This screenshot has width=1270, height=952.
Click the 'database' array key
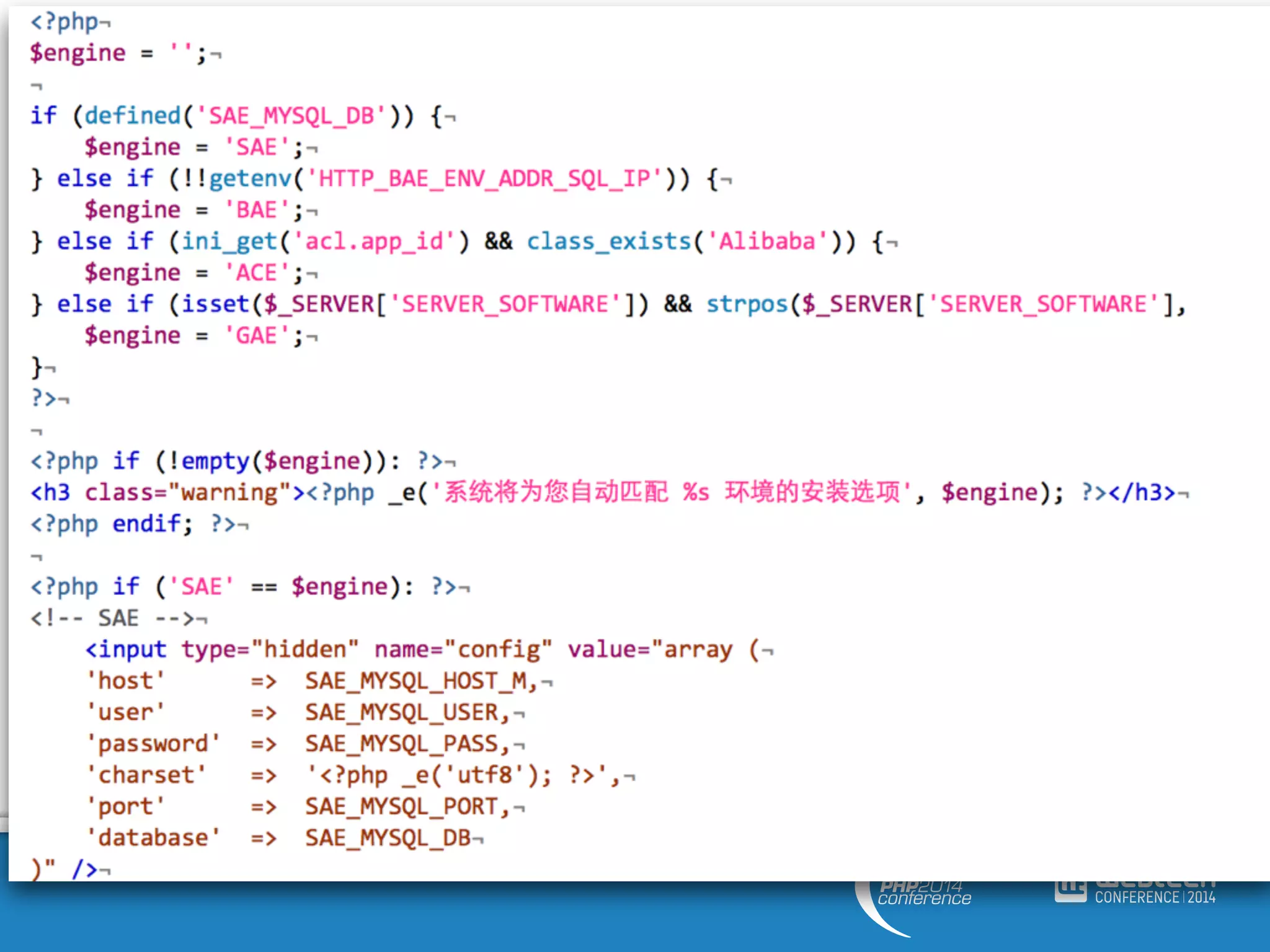click(153, 837)
